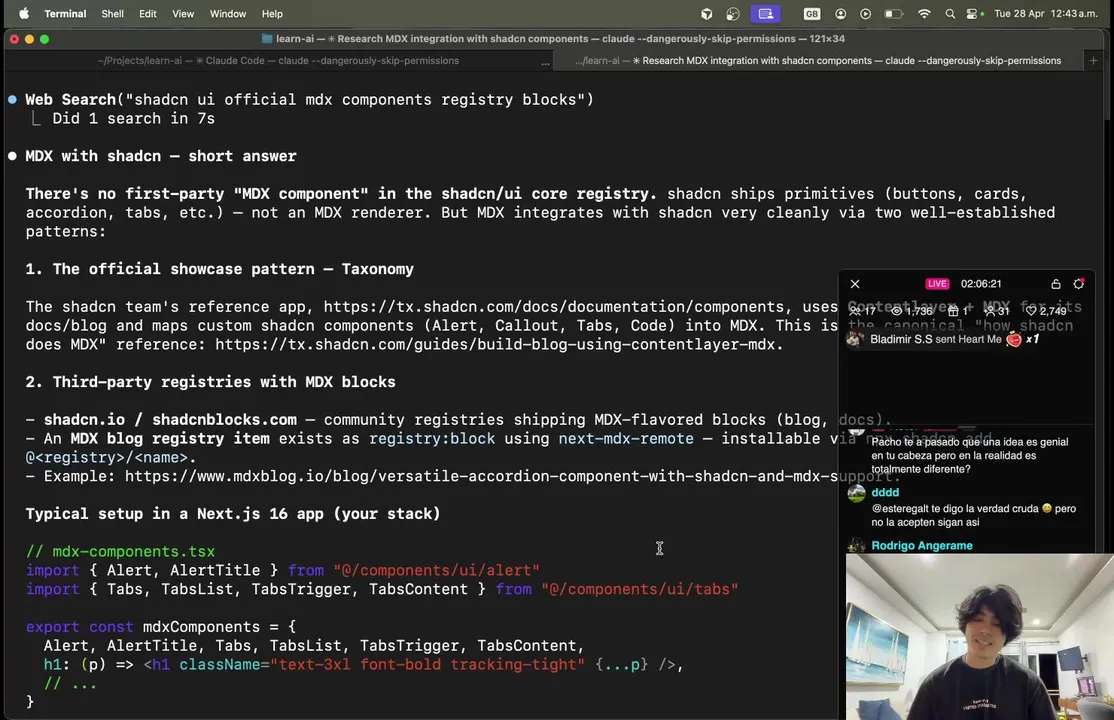Open the GB keyboard input source menu

pyautogui.click(x=811, y=14)
